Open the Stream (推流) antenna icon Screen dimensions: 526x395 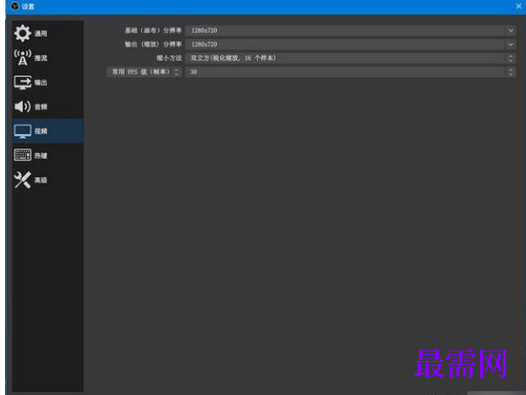coord(22,58)
